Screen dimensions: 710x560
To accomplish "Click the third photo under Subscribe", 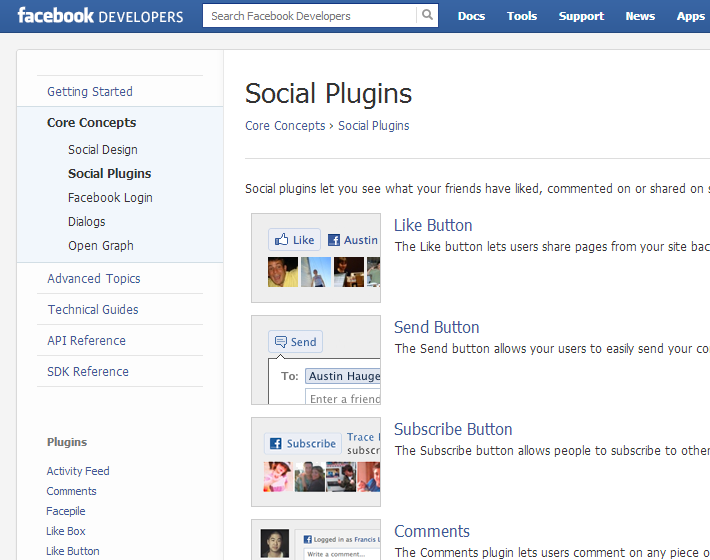I will 341,477.
